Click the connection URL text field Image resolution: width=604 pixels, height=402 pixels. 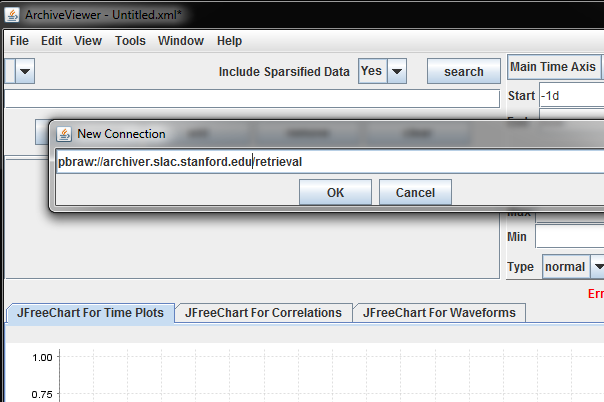[x=330, y=162]
